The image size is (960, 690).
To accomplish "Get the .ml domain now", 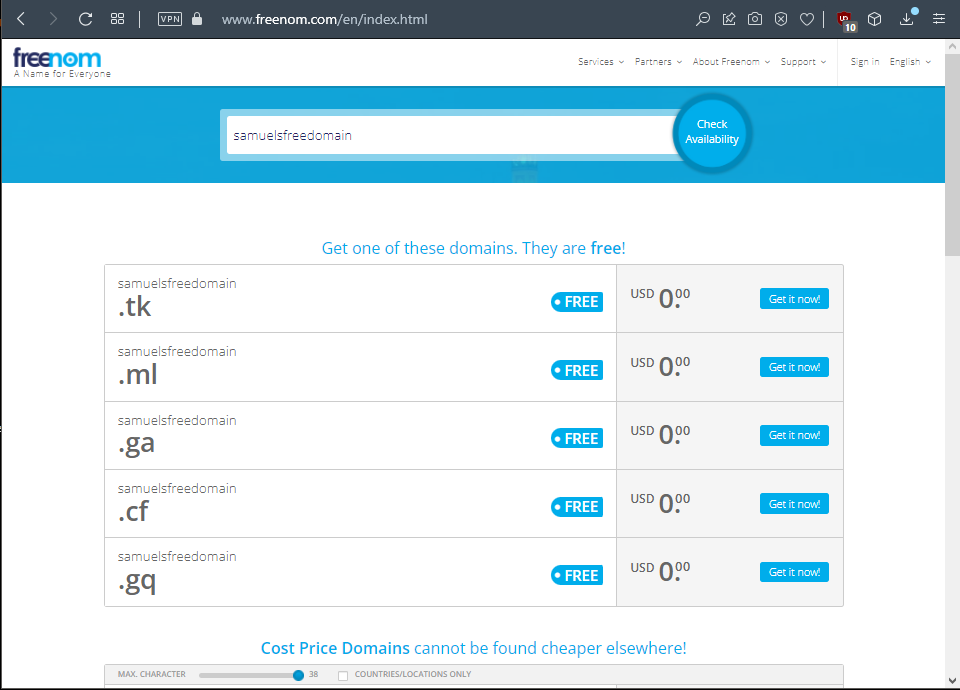I will (x=794, y=367).
